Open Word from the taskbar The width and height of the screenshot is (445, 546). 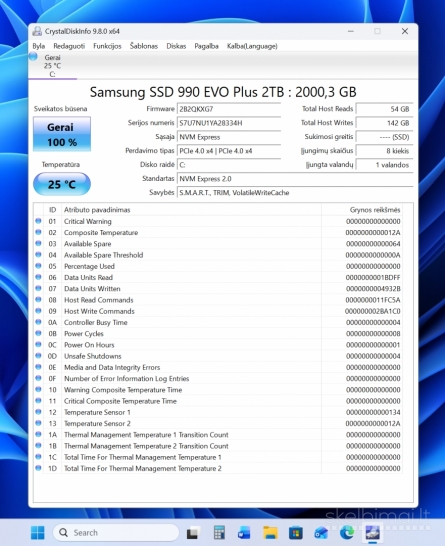244,533
